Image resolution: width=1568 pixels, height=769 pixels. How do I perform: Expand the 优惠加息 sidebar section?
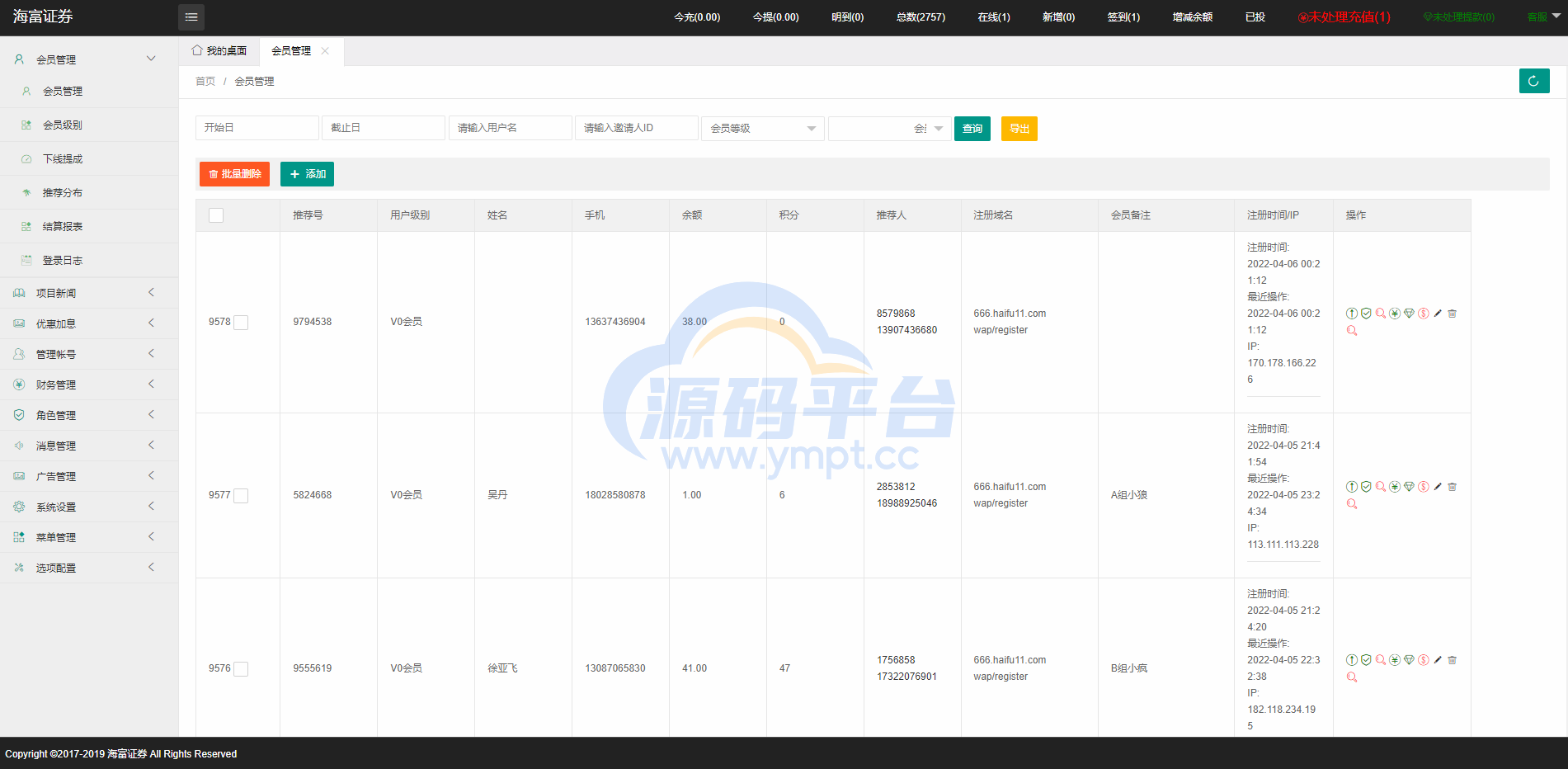pos(89,323)
